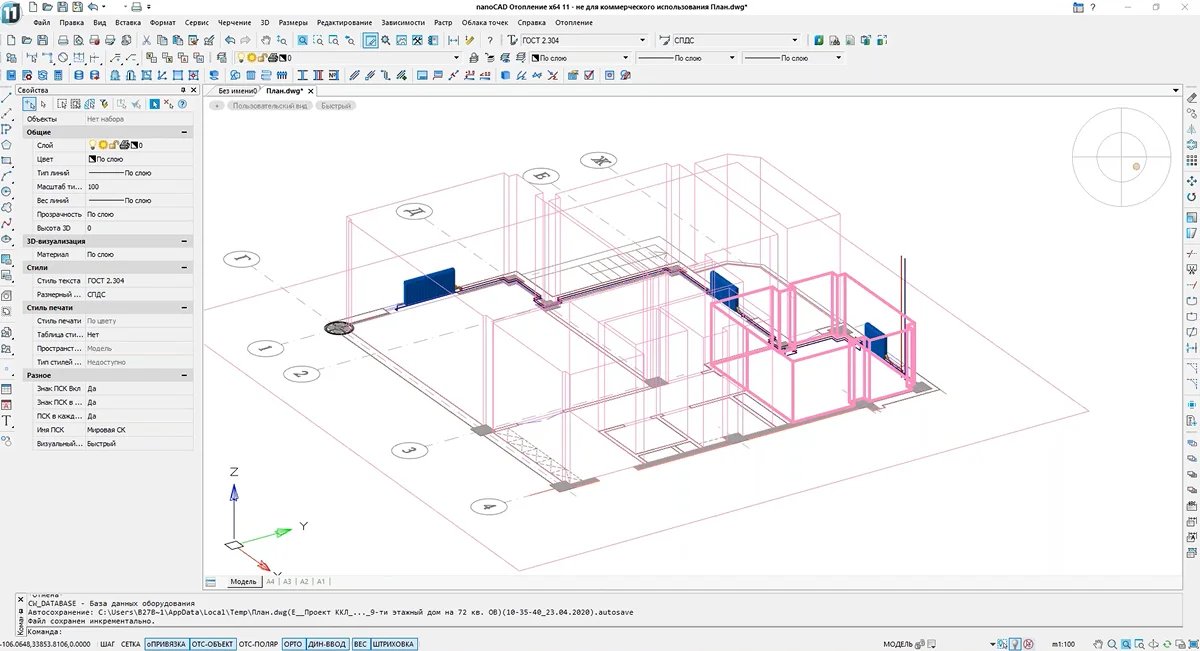
Task: Open the ГОСТ 2.304 text style dropdown
Action: pos(643,40)
